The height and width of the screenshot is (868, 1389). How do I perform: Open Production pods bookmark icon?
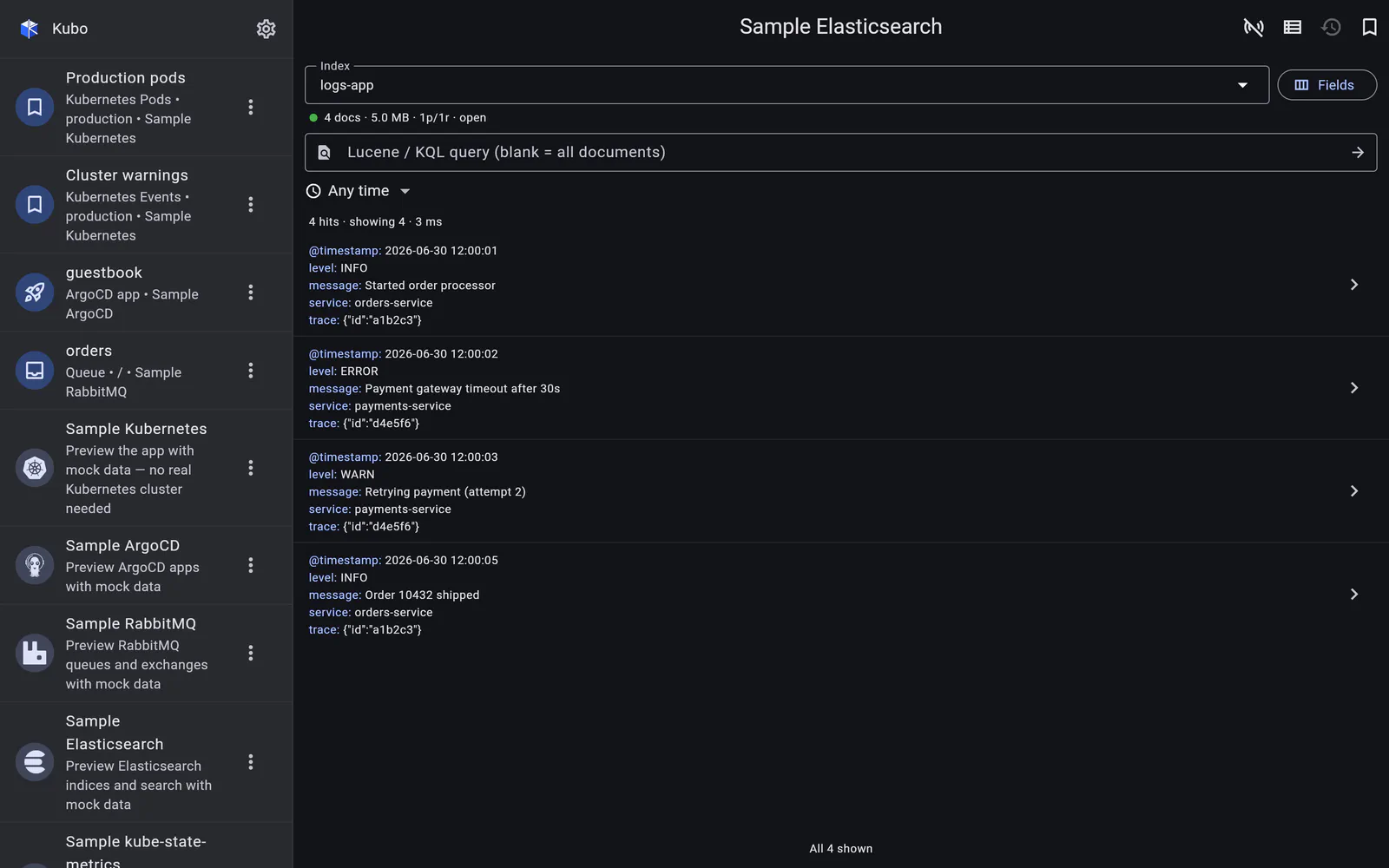[x=35, y=107]
